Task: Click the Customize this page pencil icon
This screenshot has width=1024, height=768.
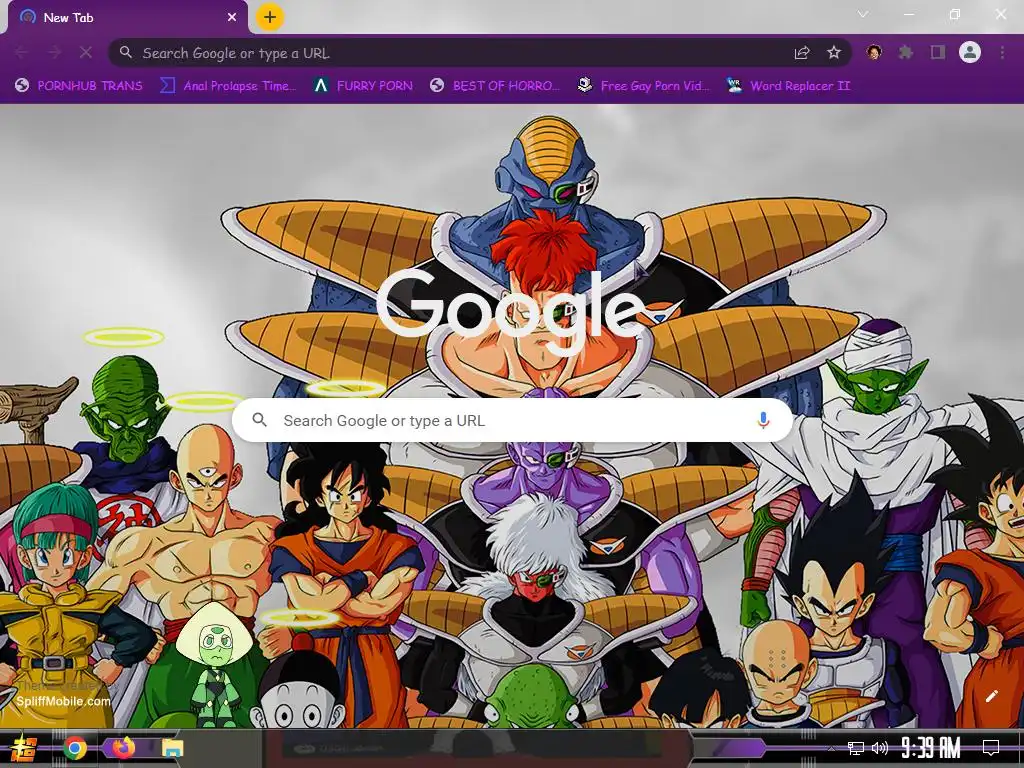Action: (x=991, y=696)
